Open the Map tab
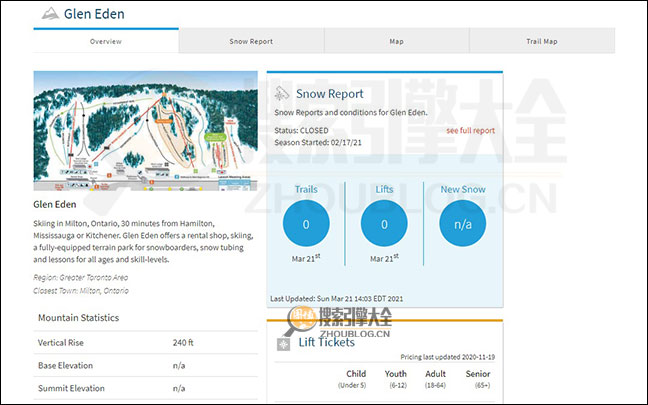Screen dimensions: 648x405 (x=396, y=41)
